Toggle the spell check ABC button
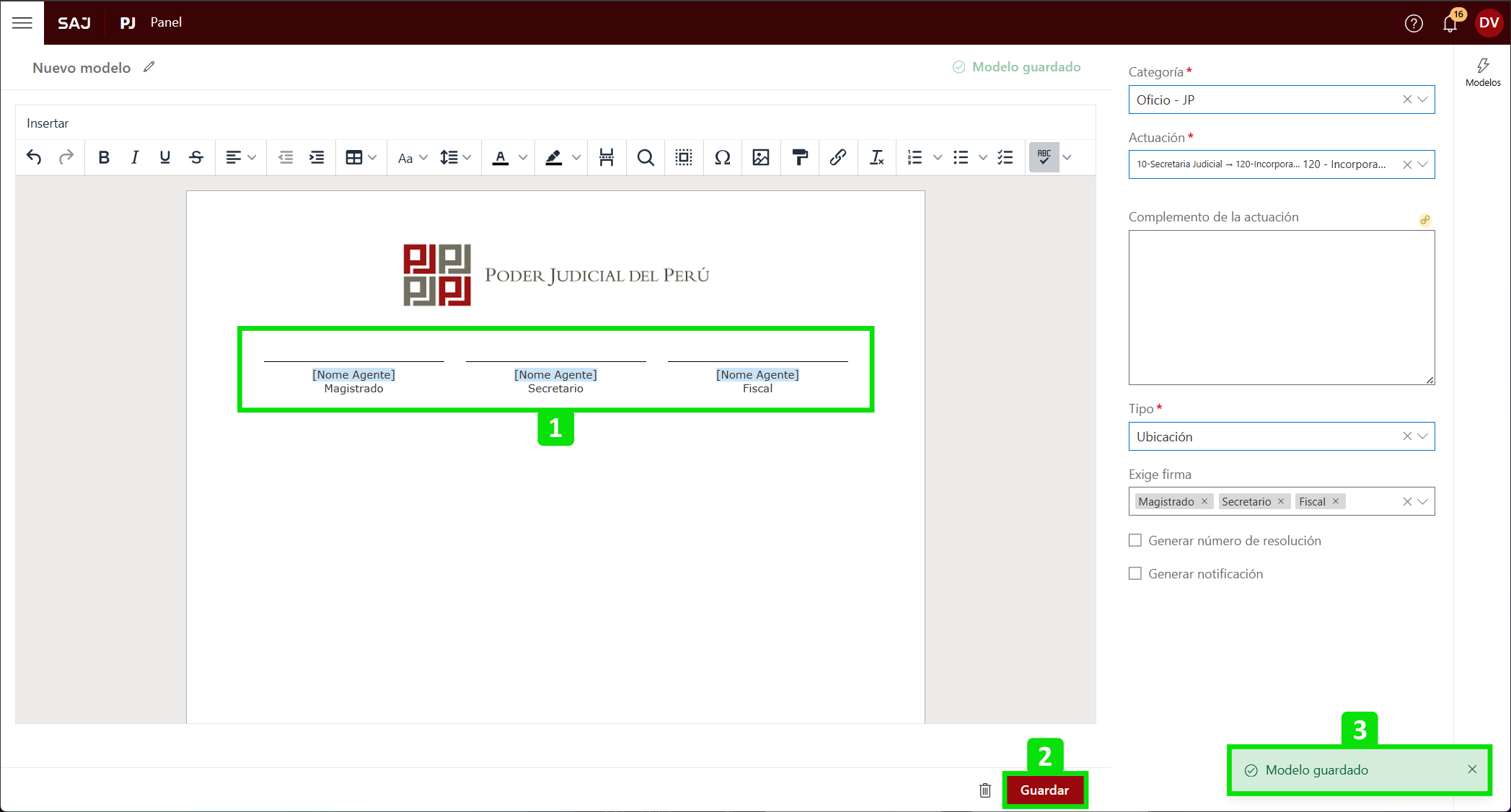This screenshot has width=1511, height=812. click(1044, 157)
